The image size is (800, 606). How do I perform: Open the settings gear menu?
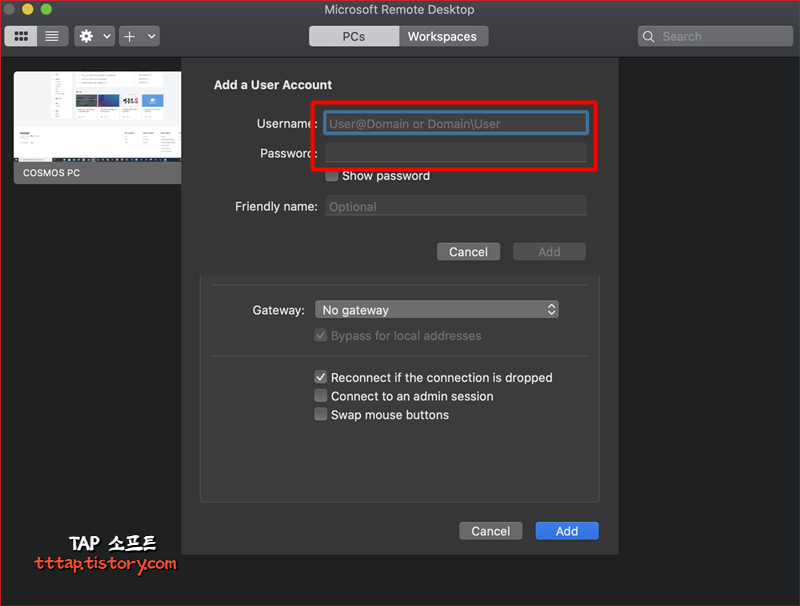click(86, 36)
